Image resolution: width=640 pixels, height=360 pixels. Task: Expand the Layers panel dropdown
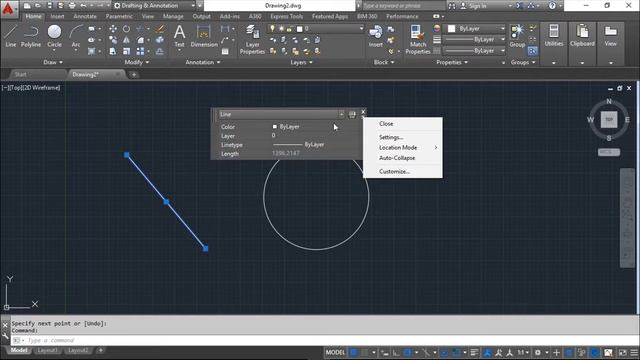(x=301, y=62)
